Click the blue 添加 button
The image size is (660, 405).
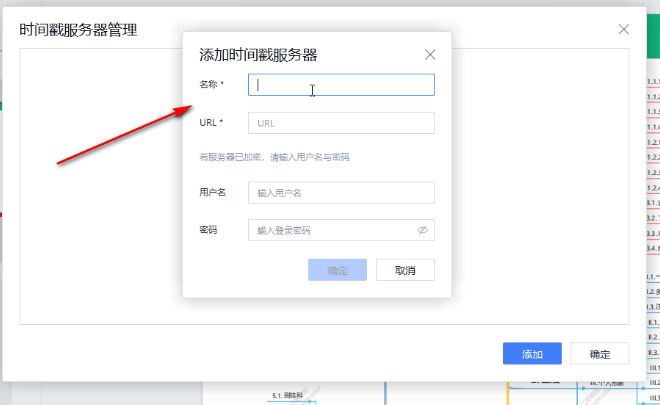532,354
